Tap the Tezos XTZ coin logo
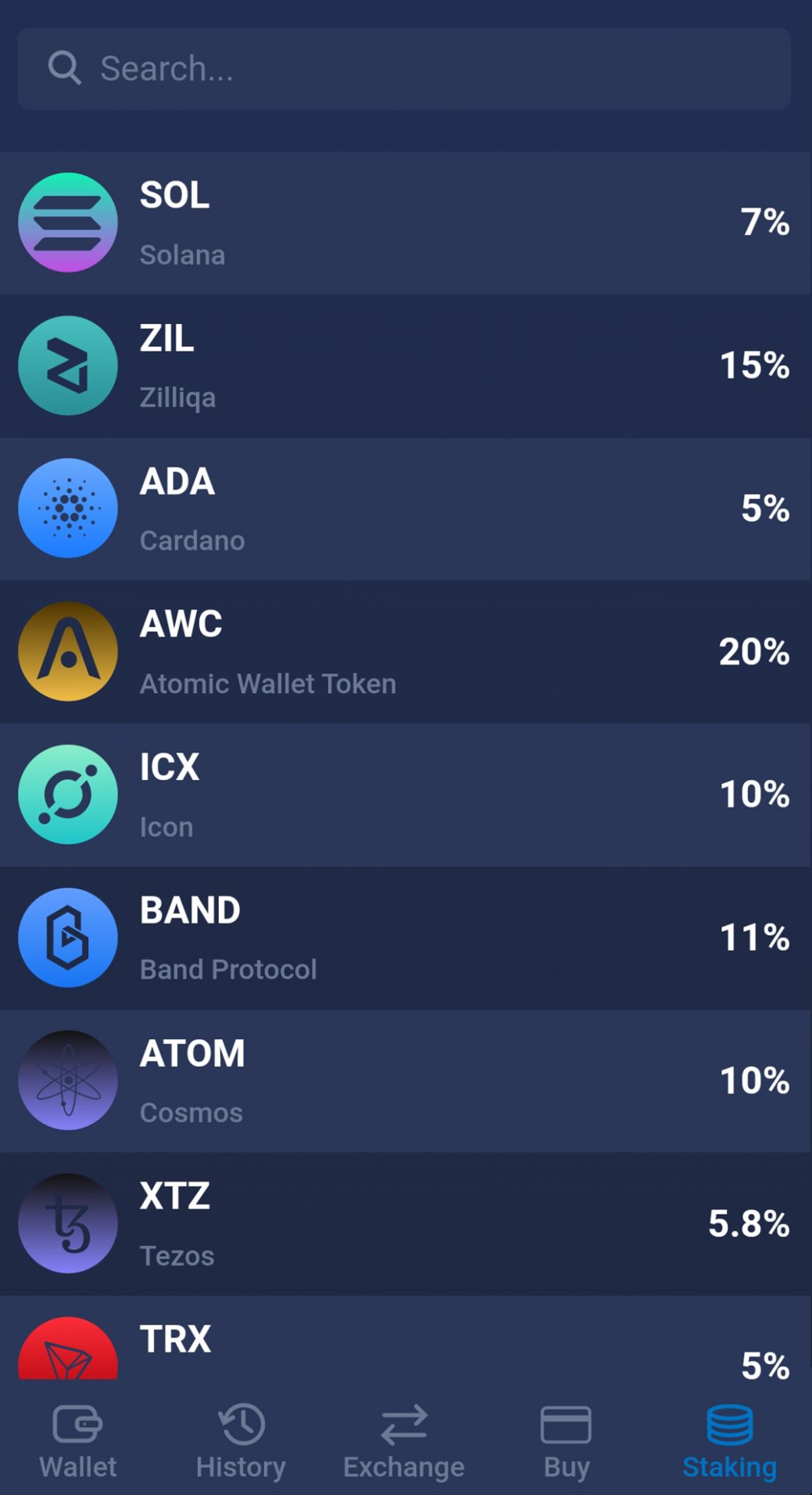The height and width of the screenshot is (1495, 812). (69, 1223)
